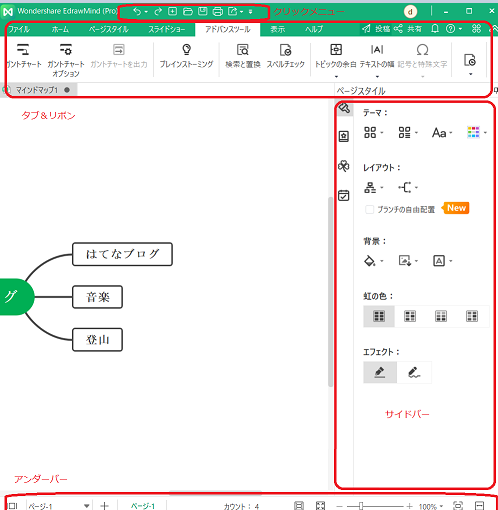Open the background image dropdown
This screenshot has height=510, width=498.
pyautogui.click(x=408, y=261)
